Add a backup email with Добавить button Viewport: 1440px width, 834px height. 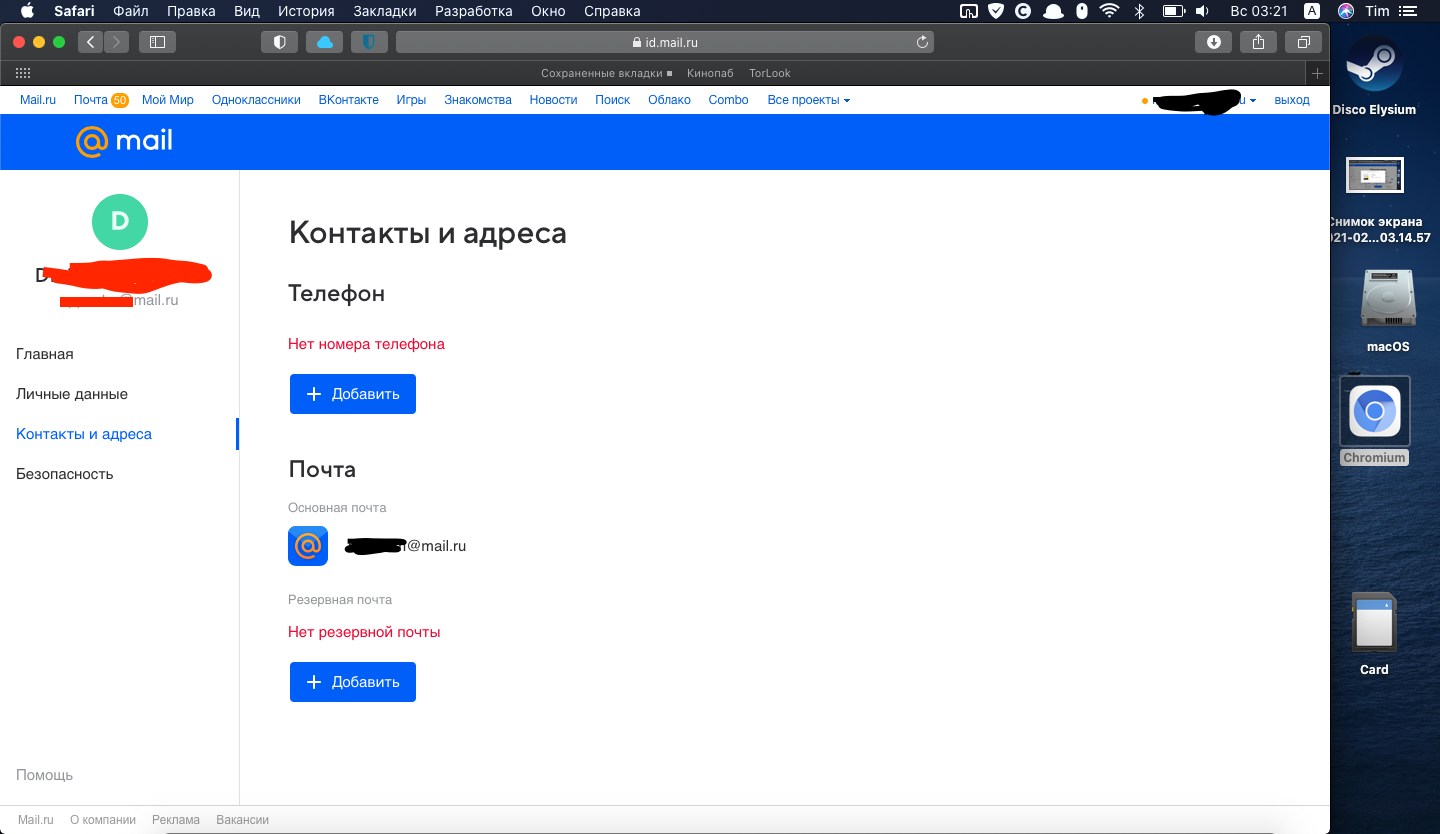353,682
